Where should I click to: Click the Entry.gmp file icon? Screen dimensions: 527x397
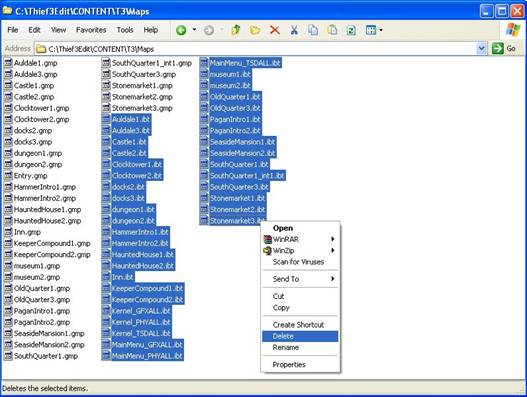click(8, 175)
